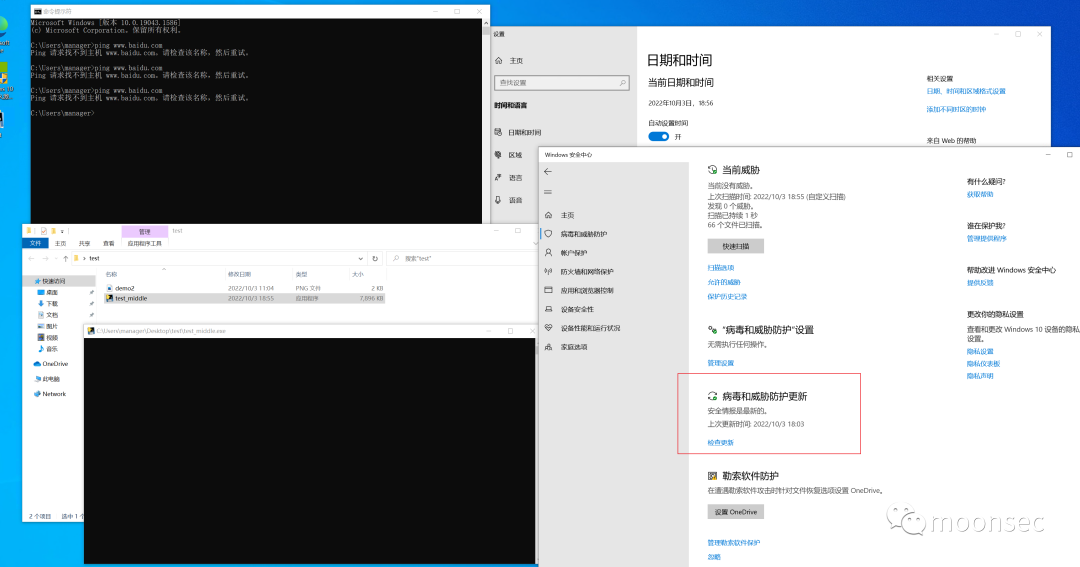This screenshot has height=567, width=1080.
Task: Open 音乐 under quick access
Action: tap(48, 349)
